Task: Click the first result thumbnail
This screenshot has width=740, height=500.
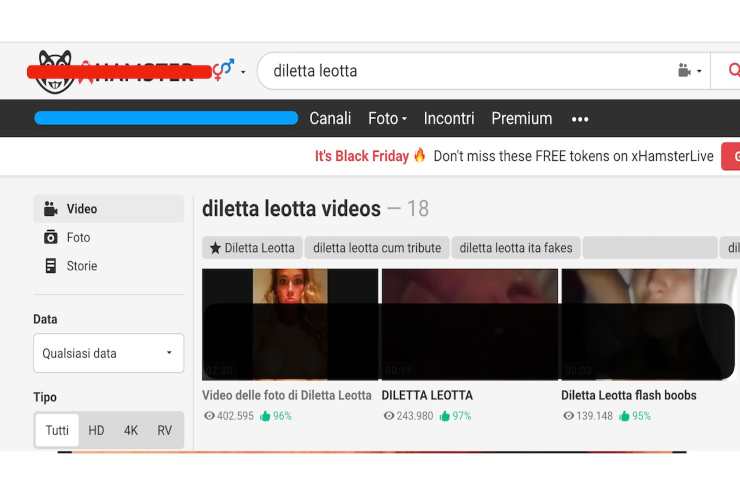Action: pyautogui.click(x=290, y=324)
